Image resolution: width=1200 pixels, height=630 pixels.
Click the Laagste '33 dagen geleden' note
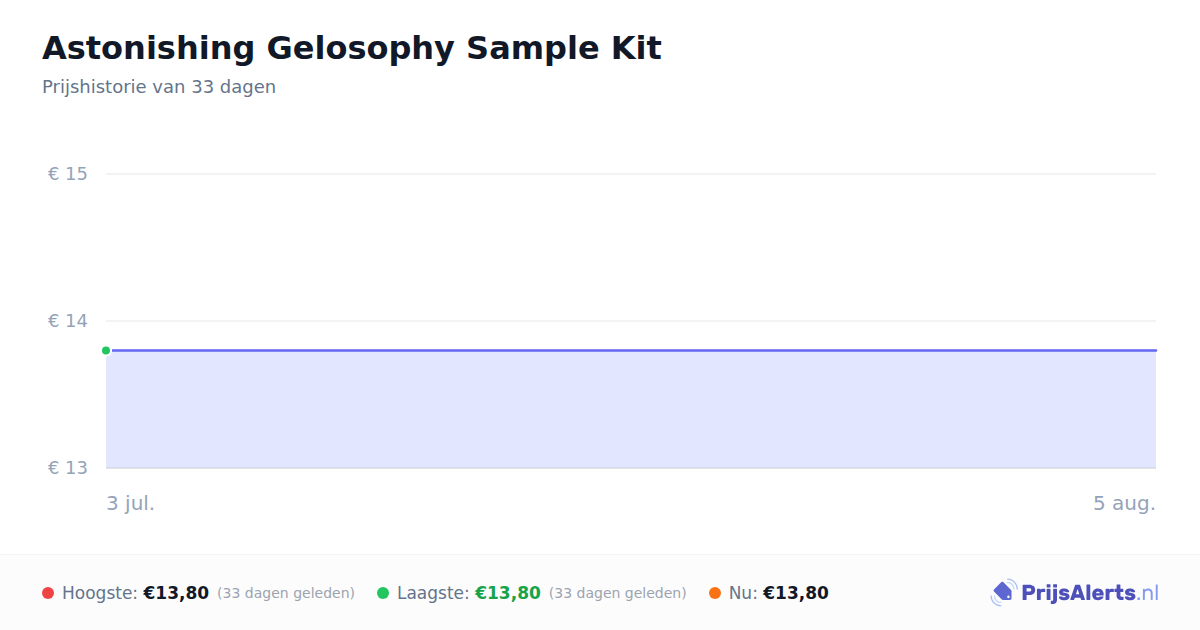618,593
